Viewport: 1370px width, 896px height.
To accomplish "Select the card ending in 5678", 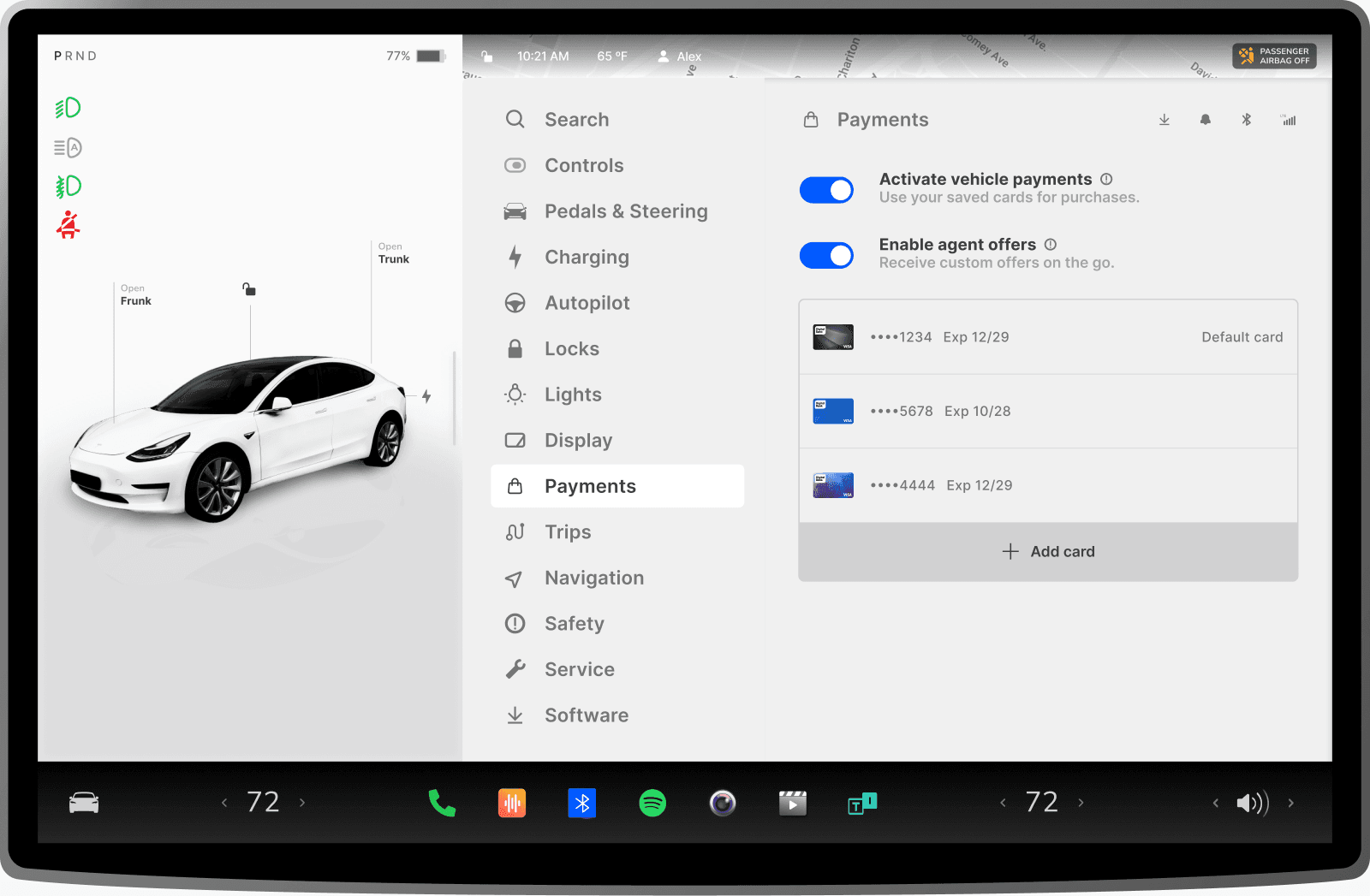I will (1048, 412).
